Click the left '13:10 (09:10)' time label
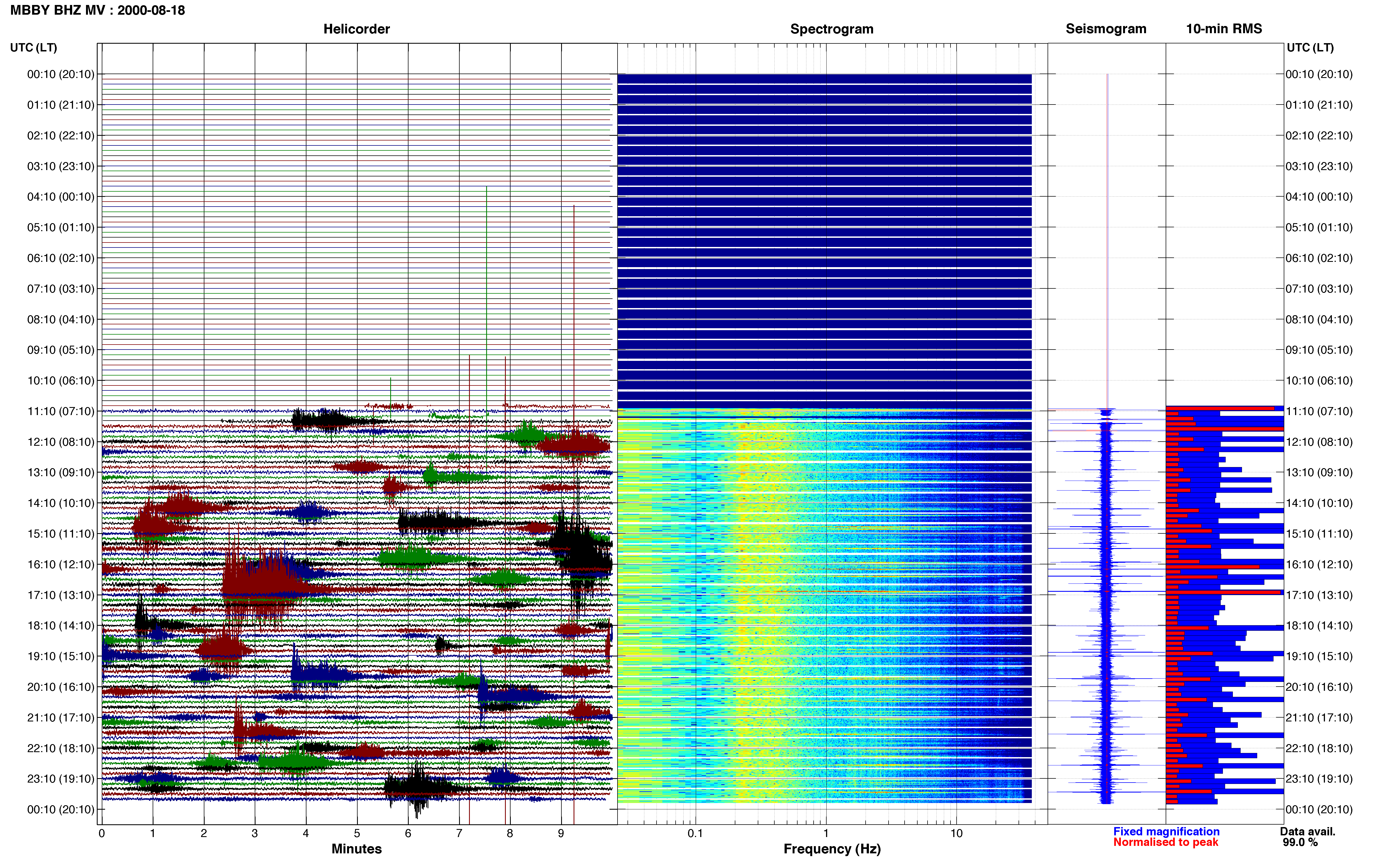 tap(61, 473)
